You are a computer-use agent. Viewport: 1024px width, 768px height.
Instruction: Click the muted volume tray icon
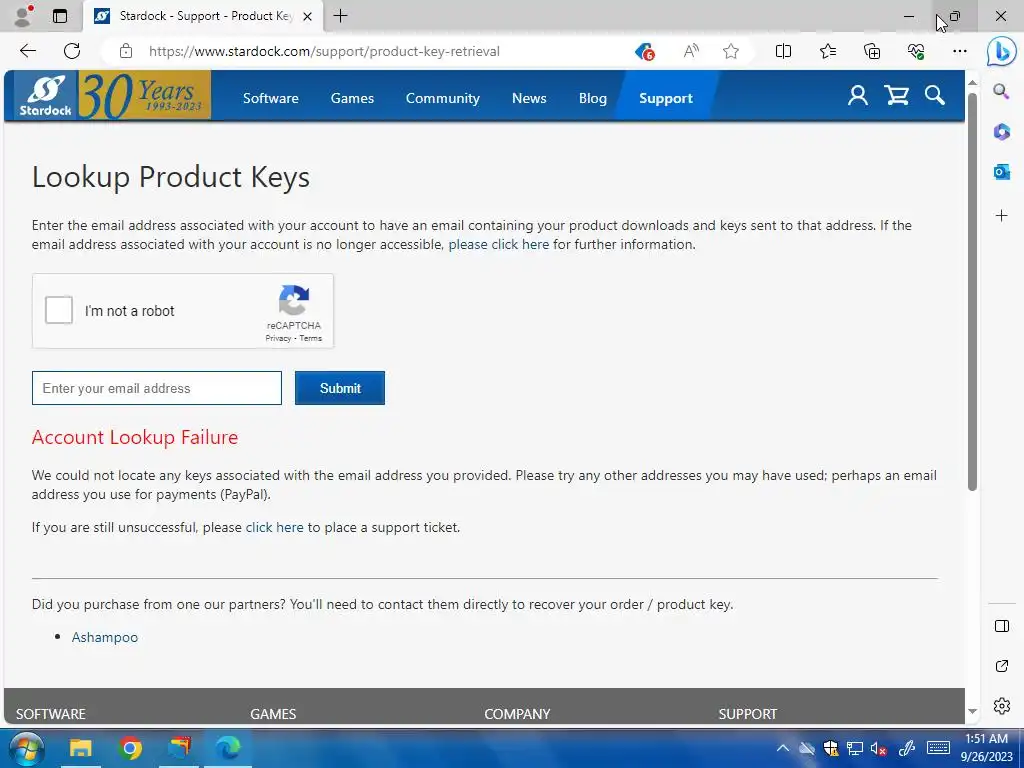(x=878, y=748)
